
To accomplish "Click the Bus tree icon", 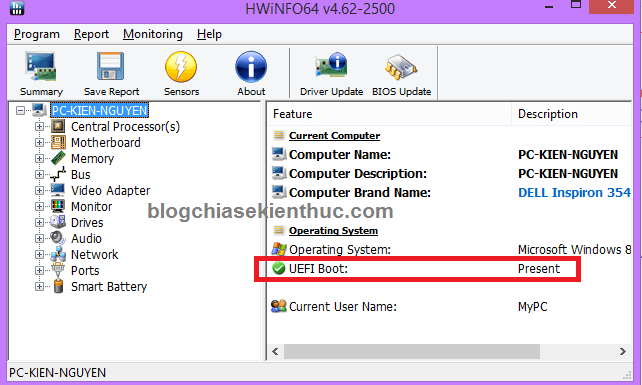I will (58, 174).
